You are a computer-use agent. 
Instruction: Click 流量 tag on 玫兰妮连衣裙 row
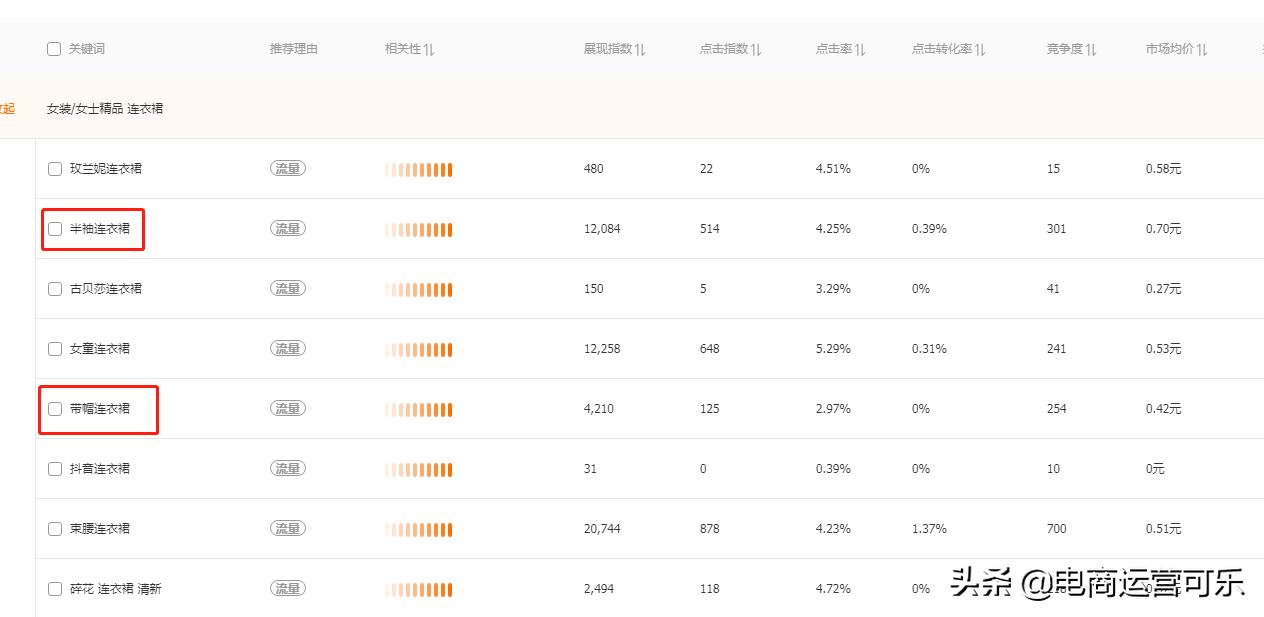288,169
